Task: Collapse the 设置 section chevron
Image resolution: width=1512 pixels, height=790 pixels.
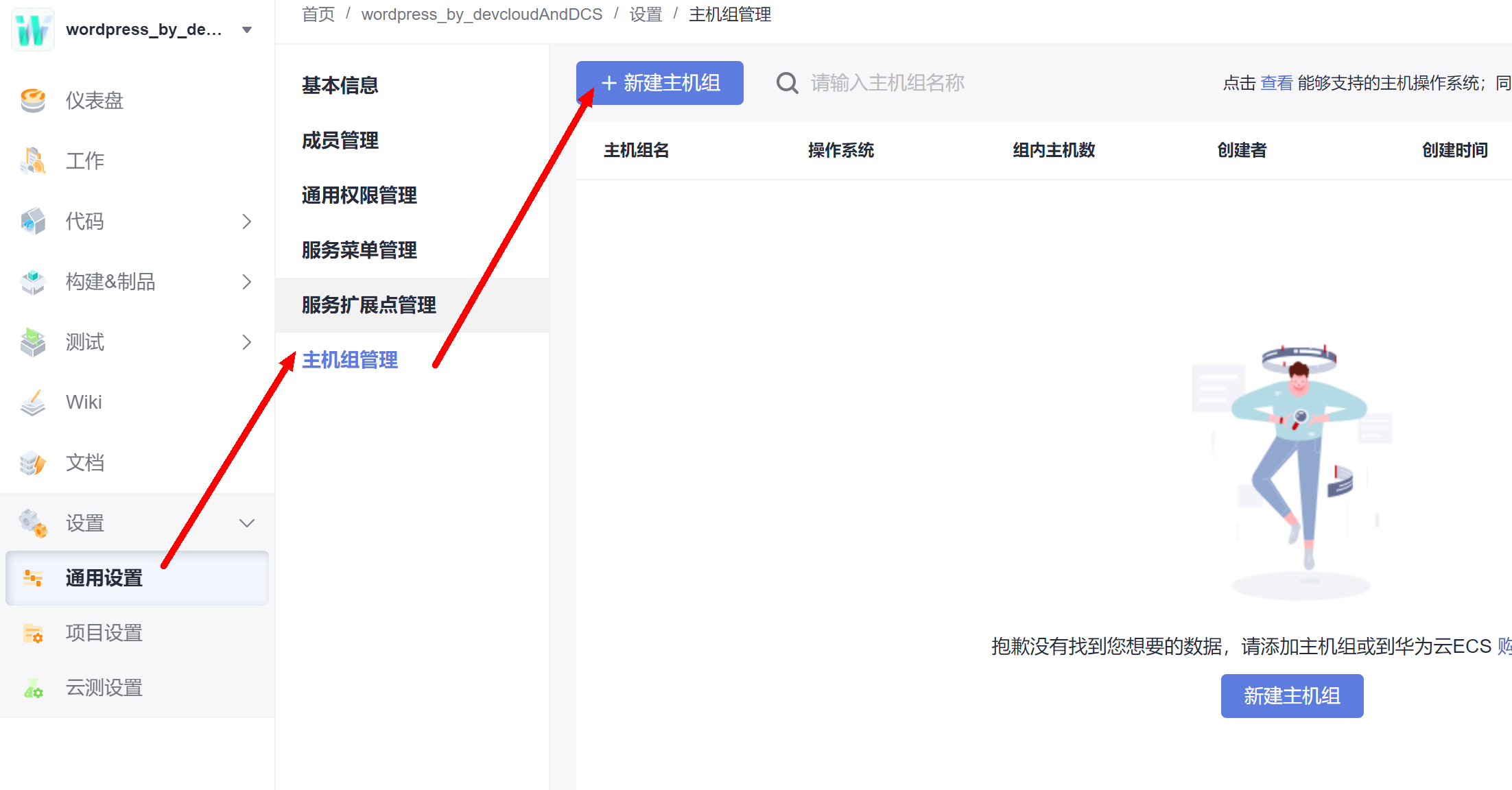Action: (x=247, y=523)
